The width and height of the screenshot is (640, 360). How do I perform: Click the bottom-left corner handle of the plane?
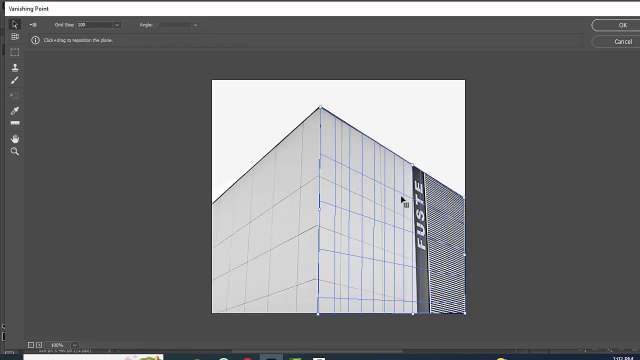(318, 313)
